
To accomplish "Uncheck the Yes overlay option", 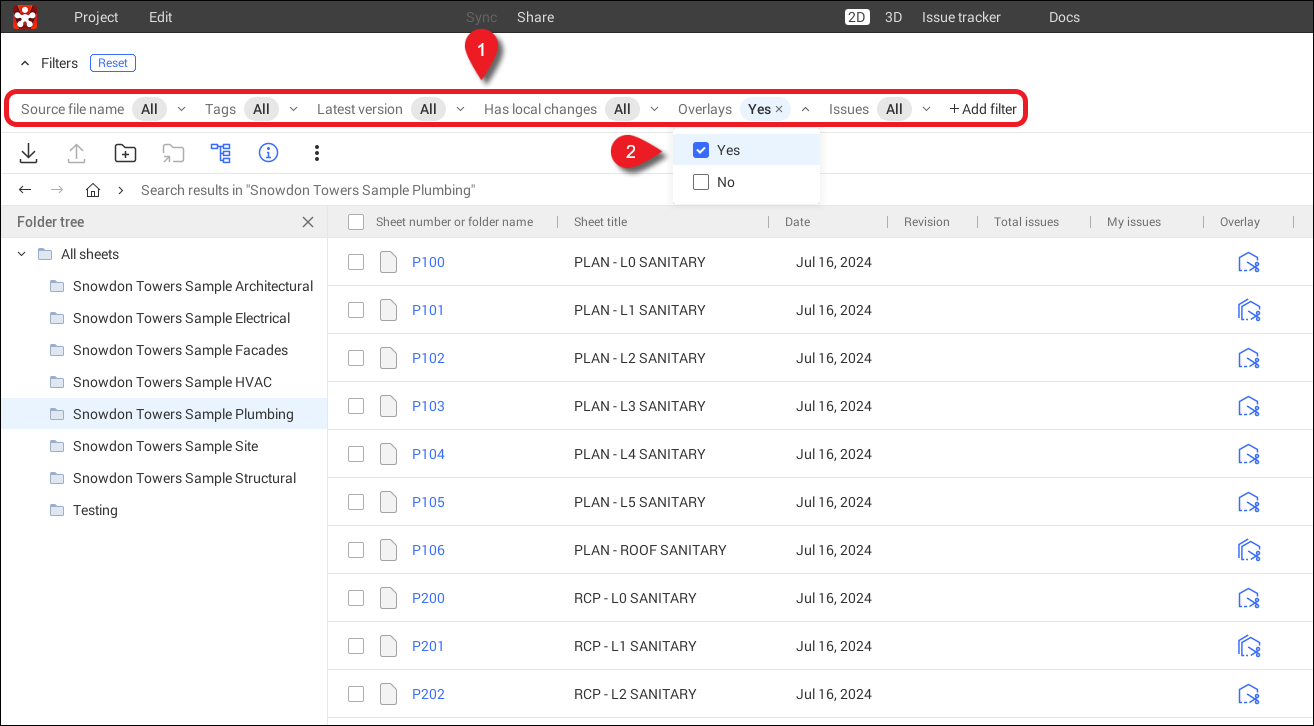I will click(701, 150).
